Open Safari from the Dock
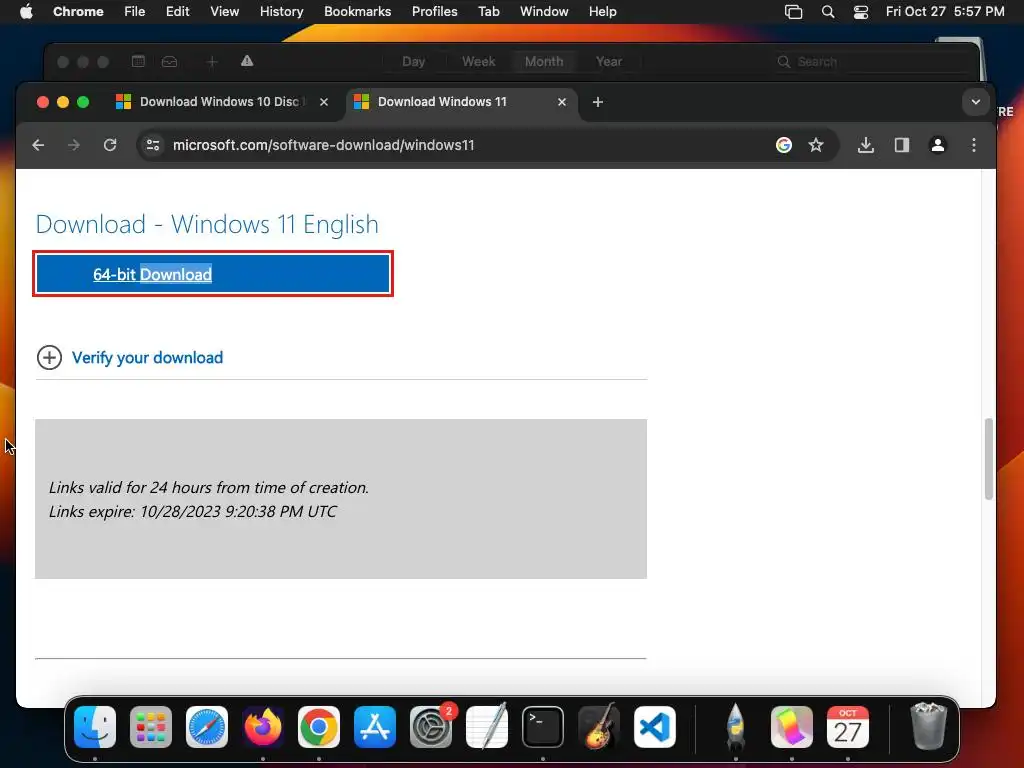 (x=207, y=727)
